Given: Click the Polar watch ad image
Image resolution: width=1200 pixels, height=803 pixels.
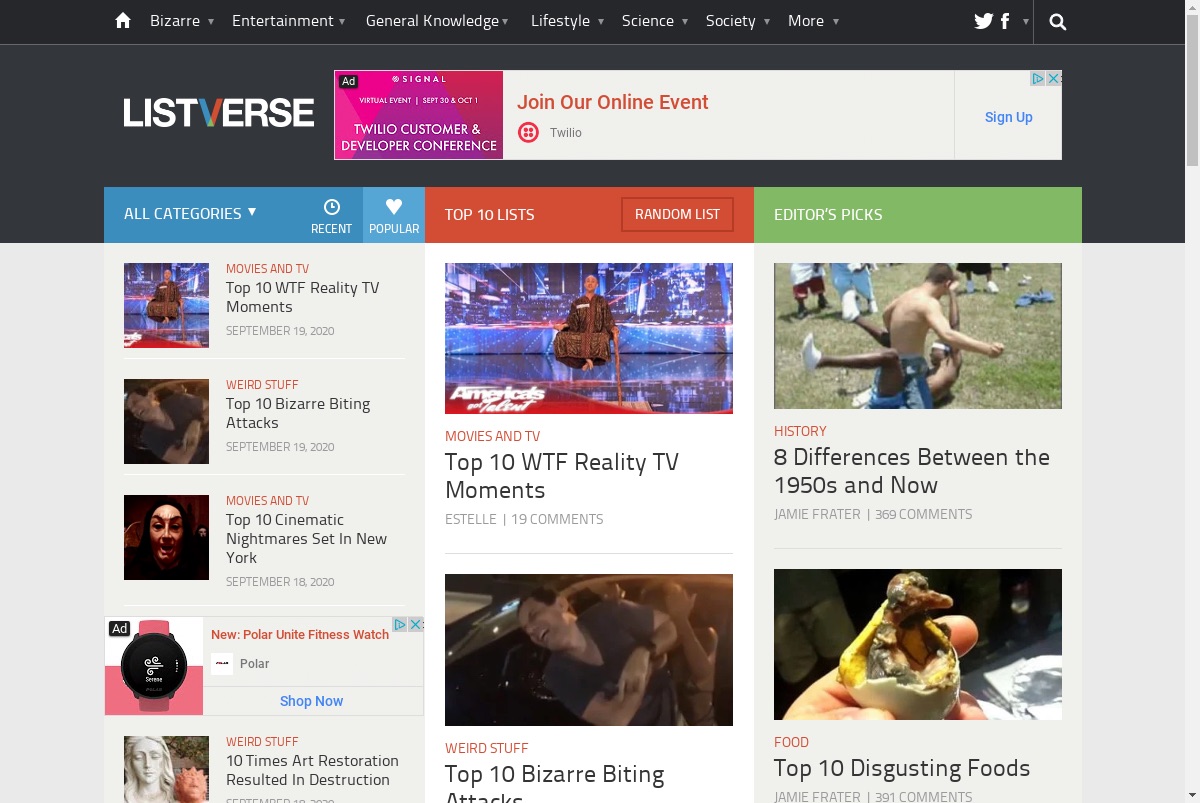Looking at the screenshot, I should click(x=154, y=666).
